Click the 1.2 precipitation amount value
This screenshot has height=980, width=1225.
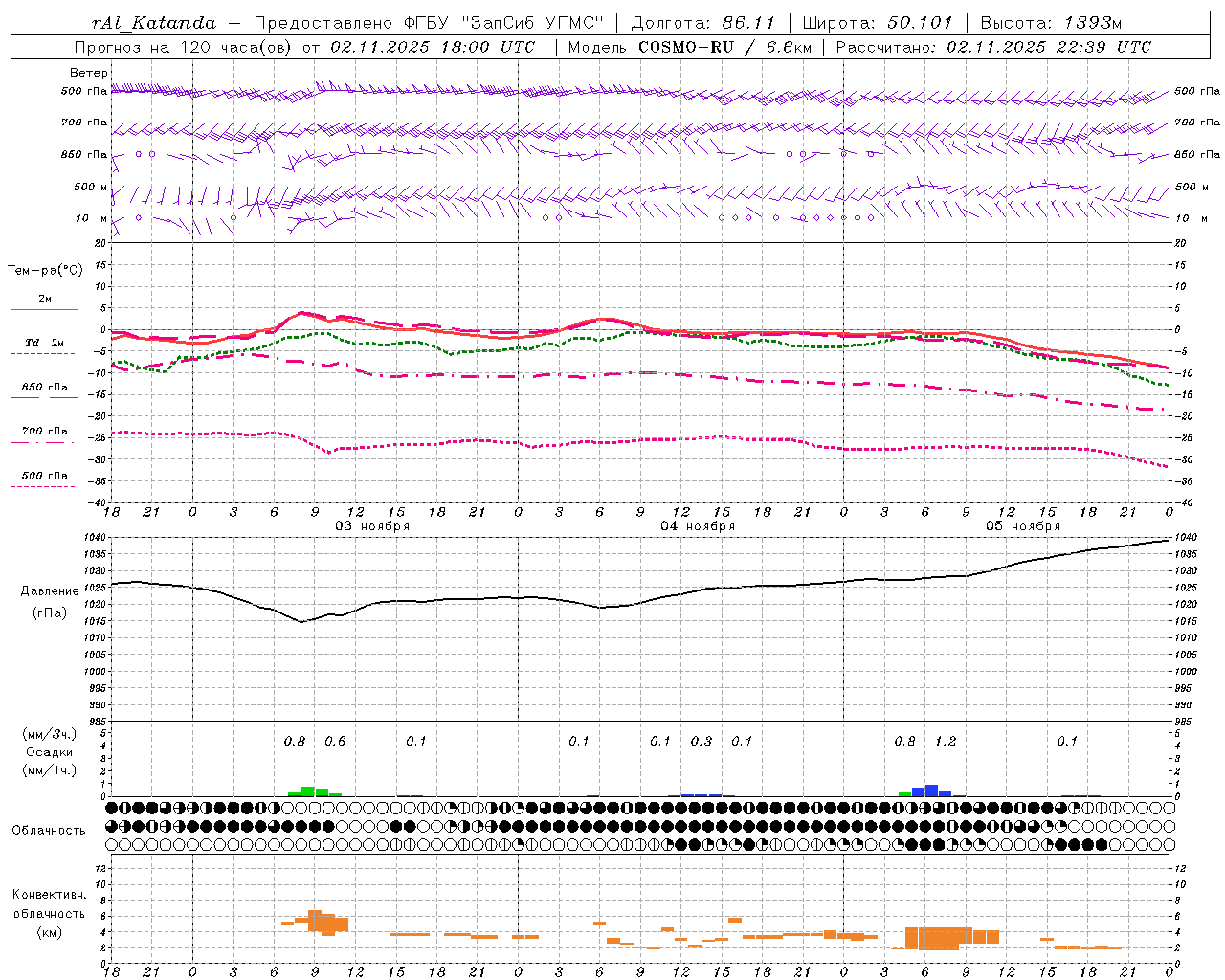pyautogui.click(x=946, y=741)
